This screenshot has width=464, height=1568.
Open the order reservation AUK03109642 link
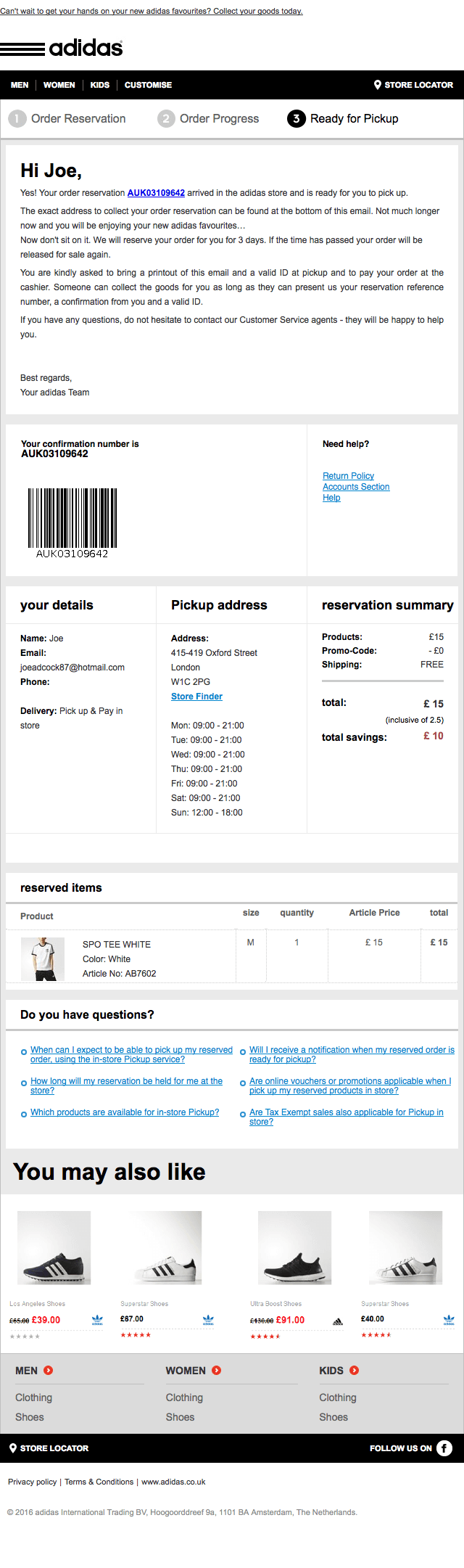coord(156,193)
